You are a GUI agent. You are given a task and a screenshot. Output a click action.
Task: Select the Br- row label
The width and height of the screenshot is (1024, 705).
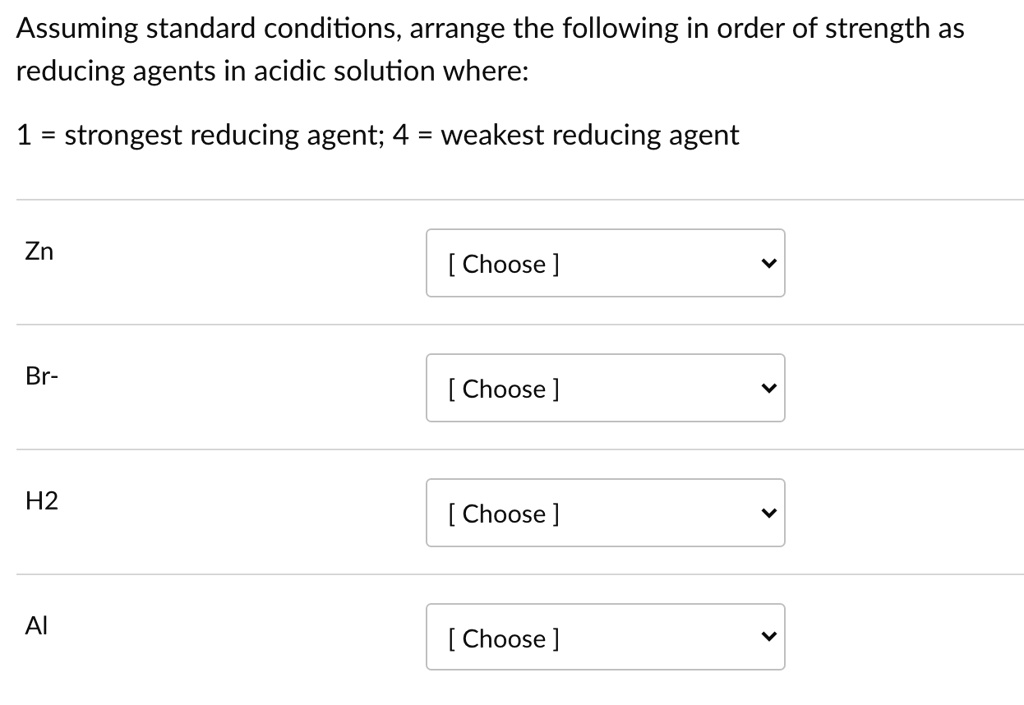[41, 376]
